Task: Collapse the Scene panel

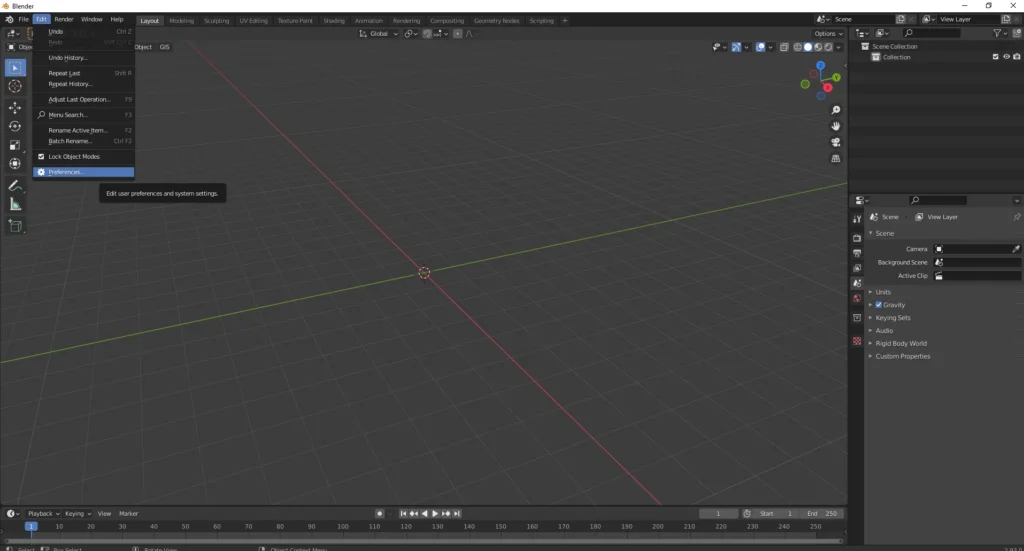Action: pos(884,233)
